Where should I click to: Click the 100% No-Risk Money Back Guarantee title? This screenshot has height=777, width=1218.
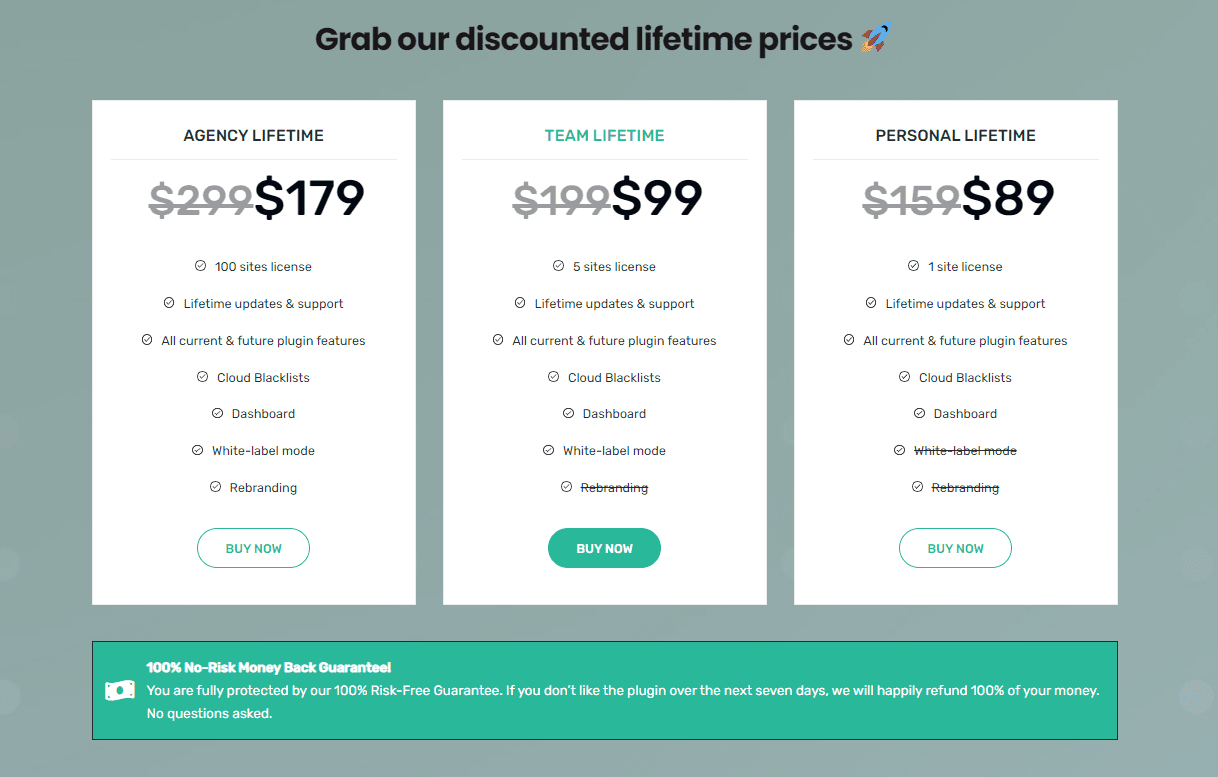pyautogui.click(x=269, y=667)
